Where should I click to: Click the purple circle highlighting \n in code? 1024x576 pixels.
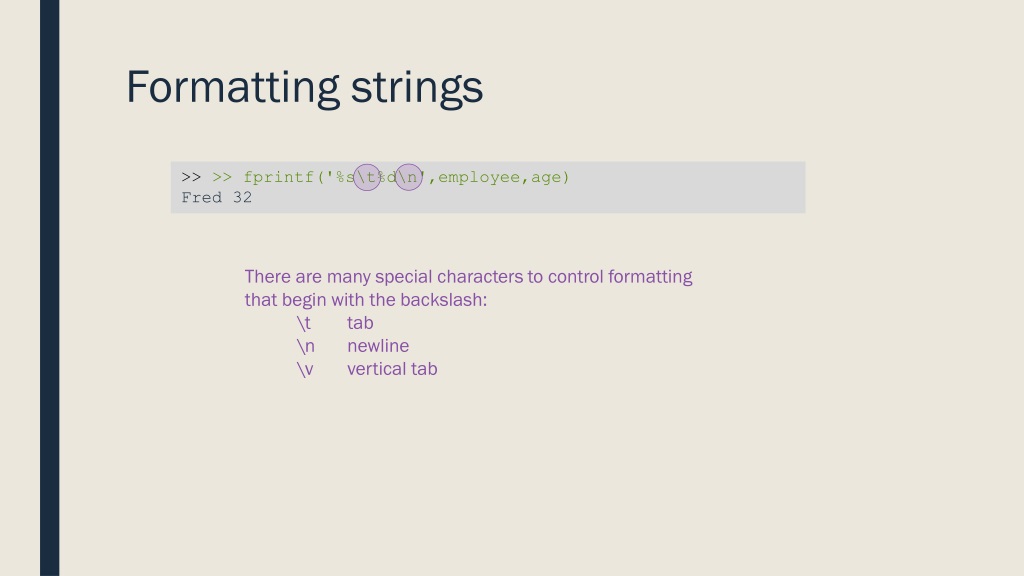(409, 178)
